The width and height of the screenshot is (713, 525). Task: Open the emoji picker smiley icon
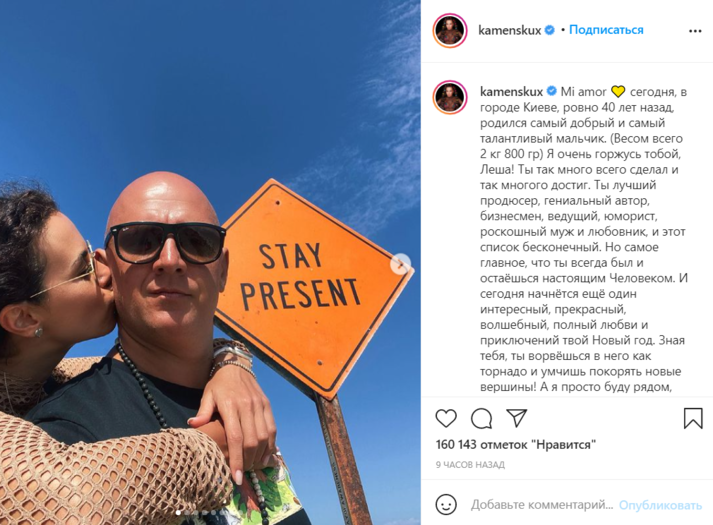click(446, 505)
